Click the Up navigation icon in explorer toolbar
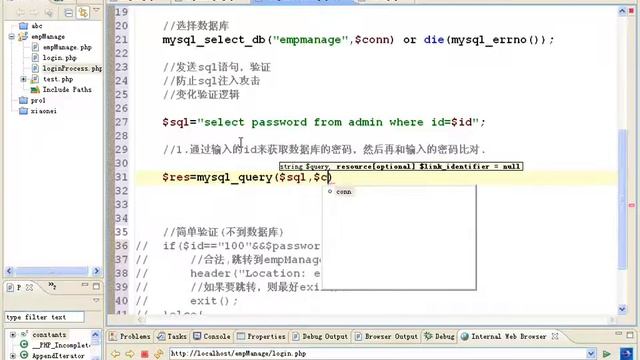The width and height of the screenshot is (640, 360). [49, 13]
